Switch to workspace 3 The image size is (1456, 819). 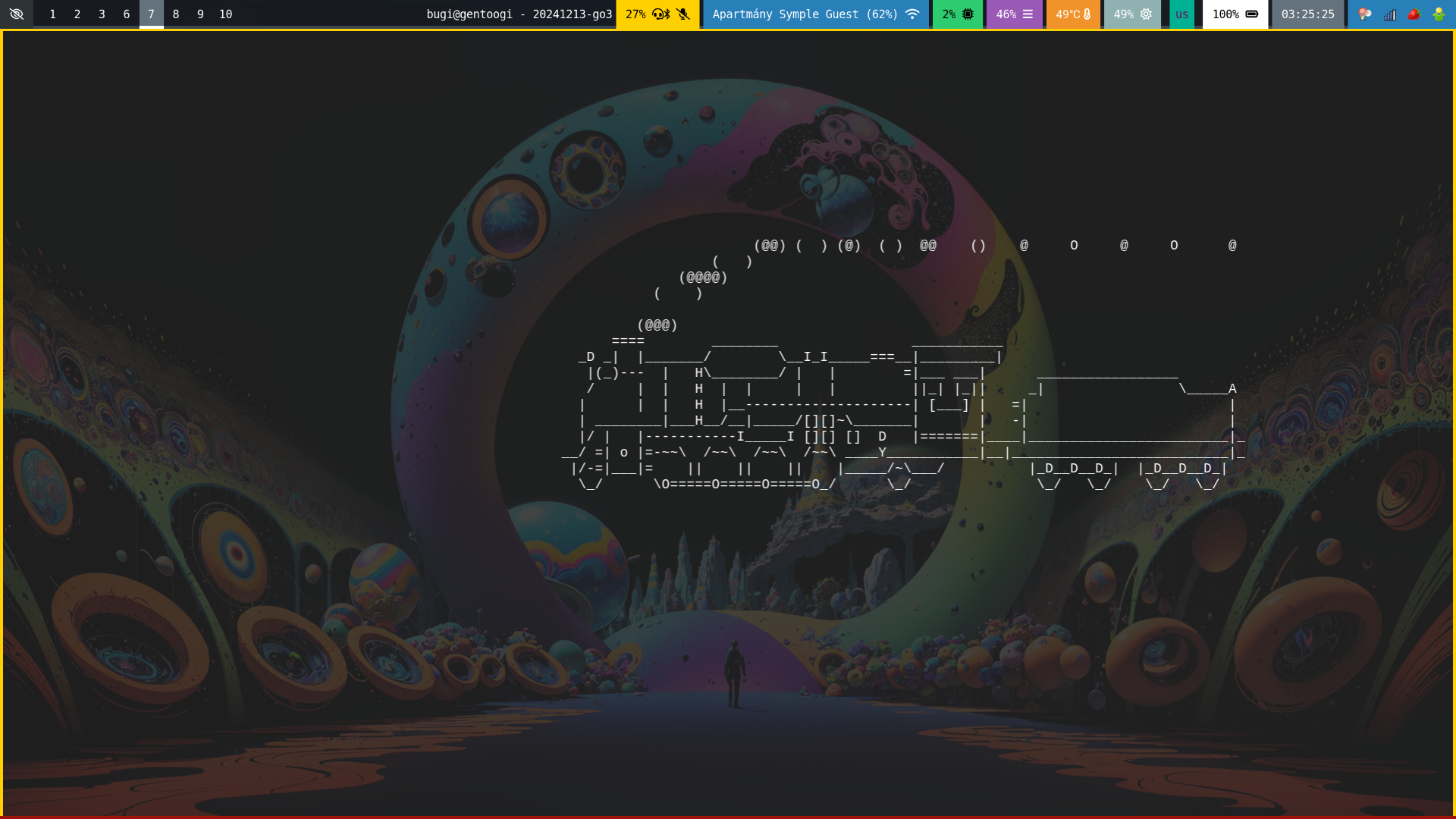[102, 14]
